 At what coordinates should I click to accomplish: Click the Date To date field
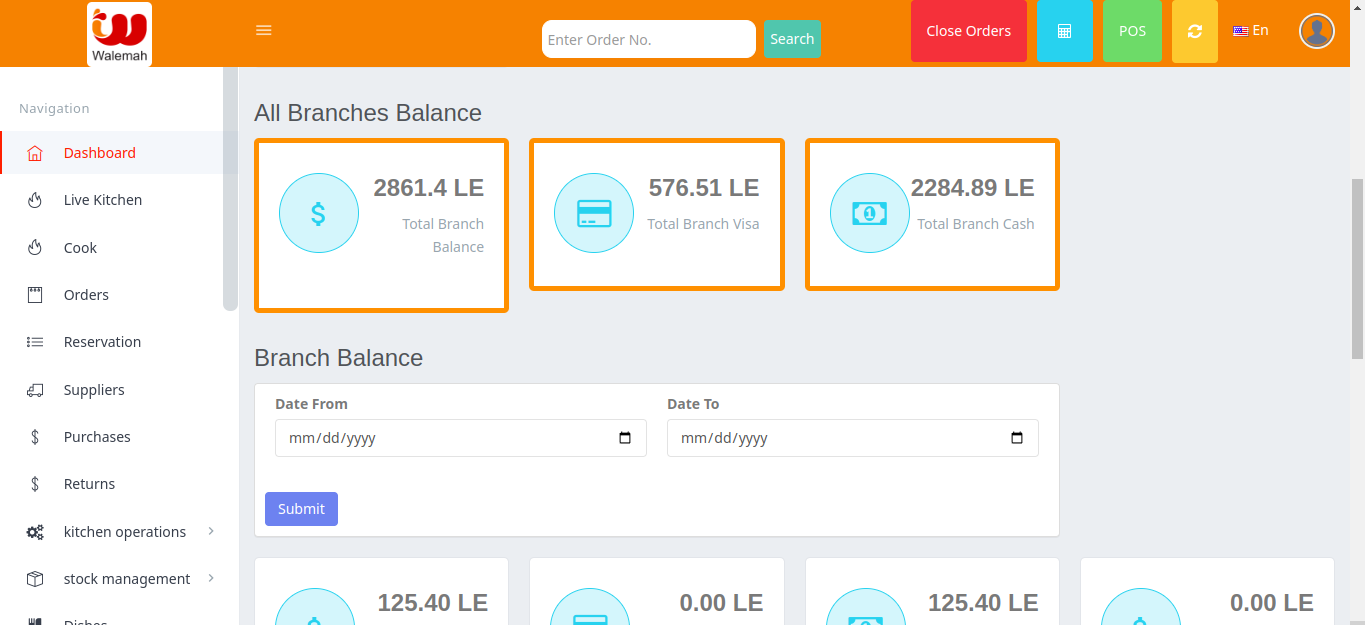[x=853, y=438]
